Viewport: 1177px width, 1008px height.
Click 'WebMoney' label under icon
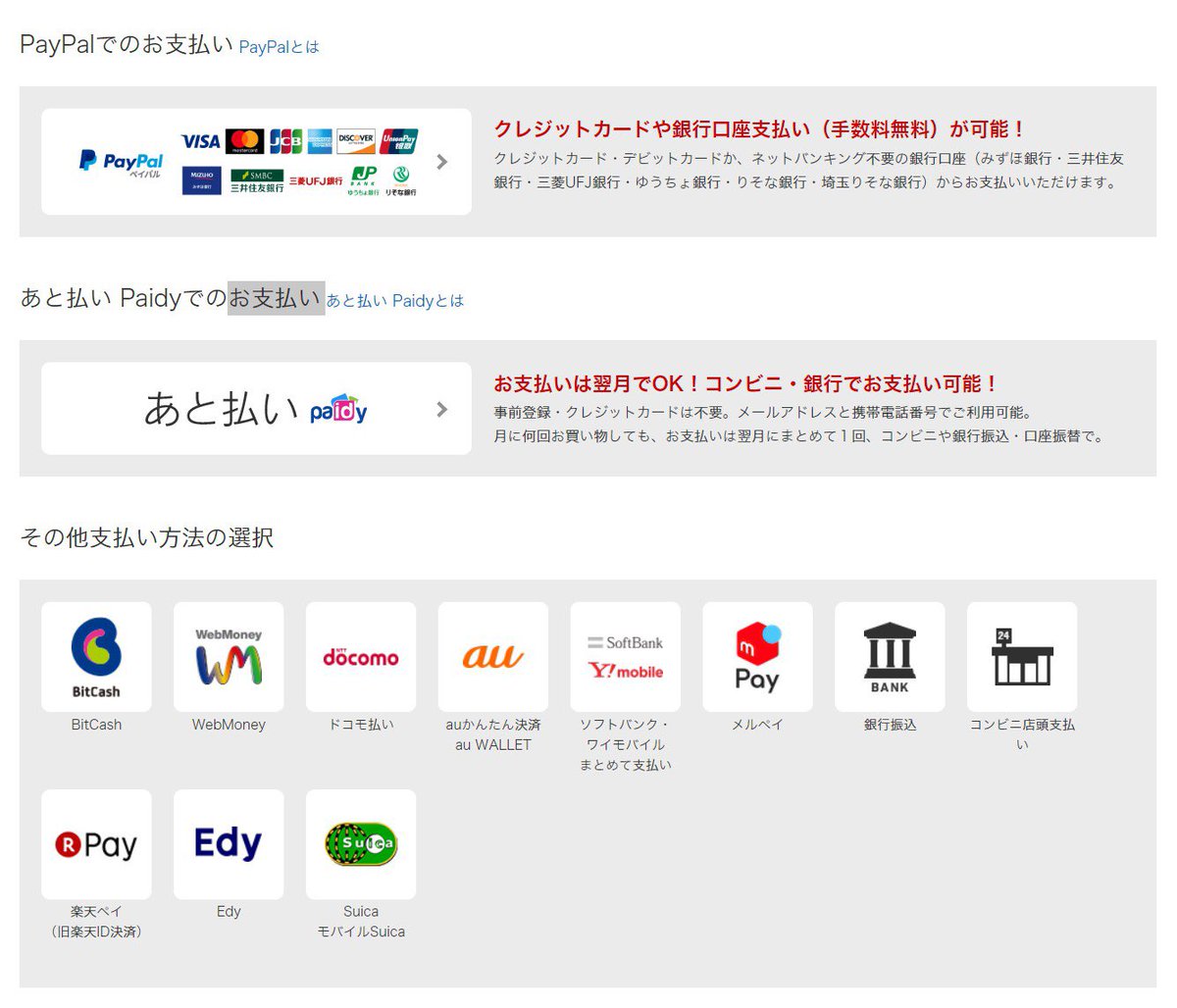pos(229,725)
